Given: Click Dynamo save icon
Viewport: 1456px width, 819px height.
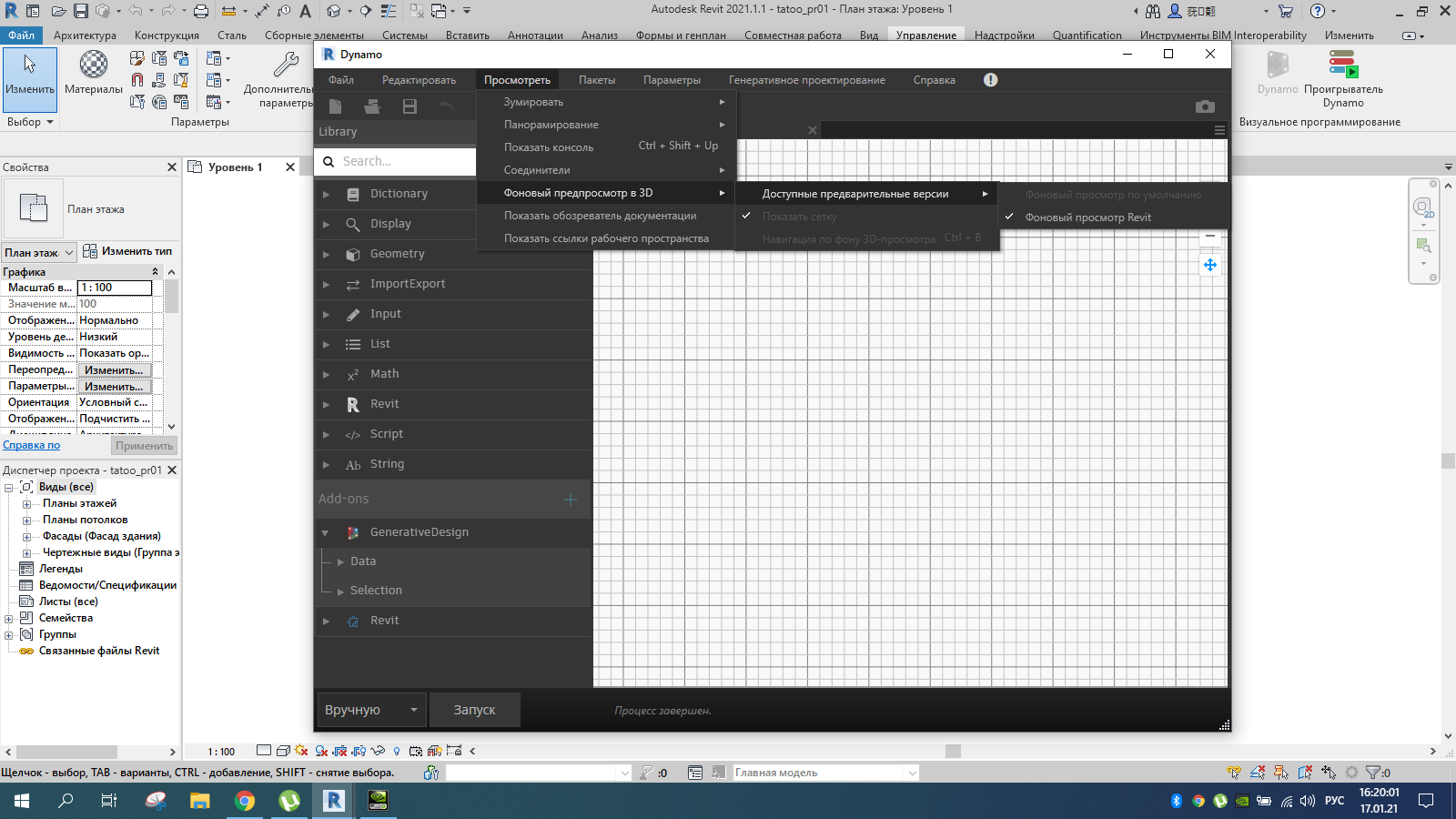Looking at the screenshot, I should pos(409,106).
